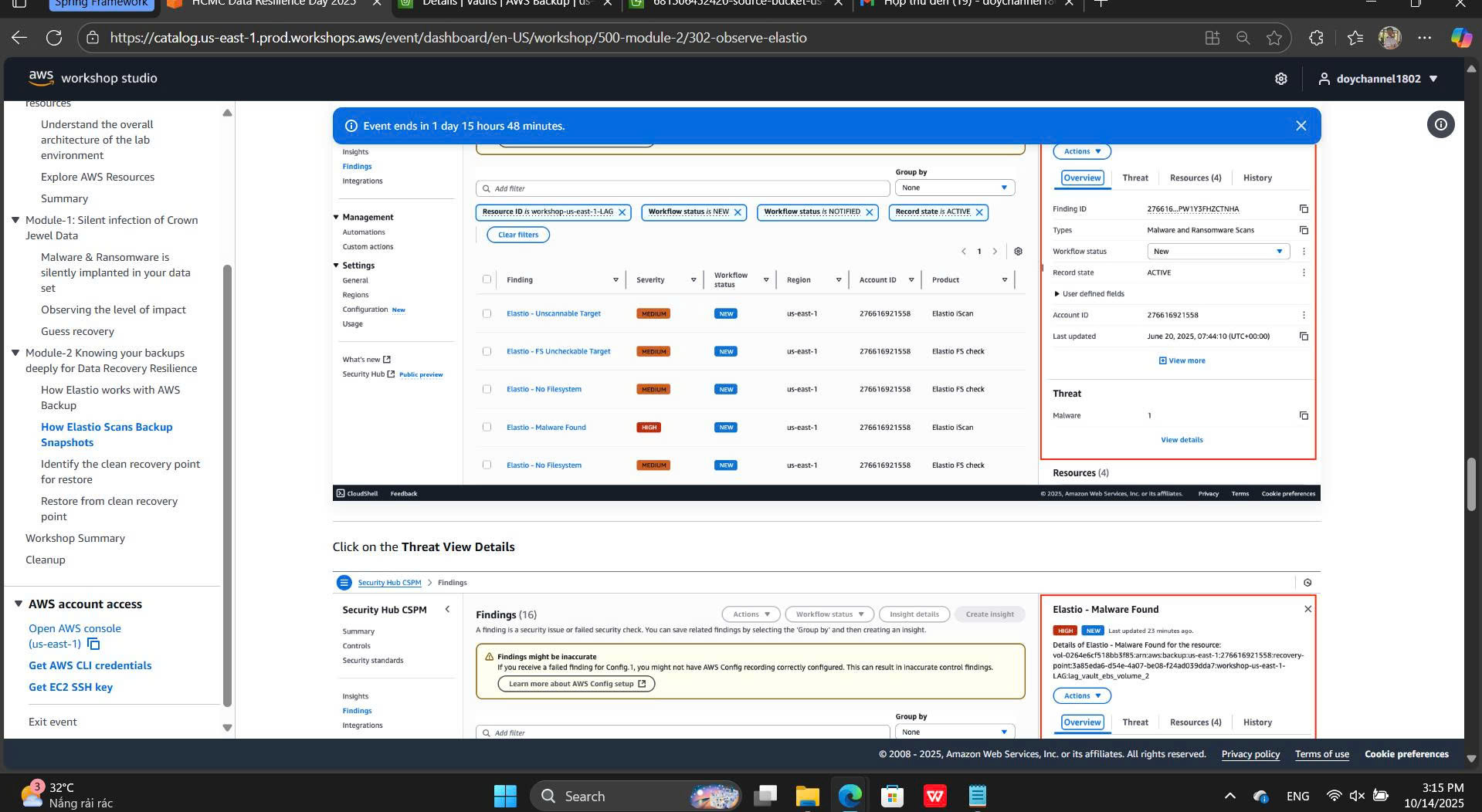Collapse the AWS account access section

(19, 604)
